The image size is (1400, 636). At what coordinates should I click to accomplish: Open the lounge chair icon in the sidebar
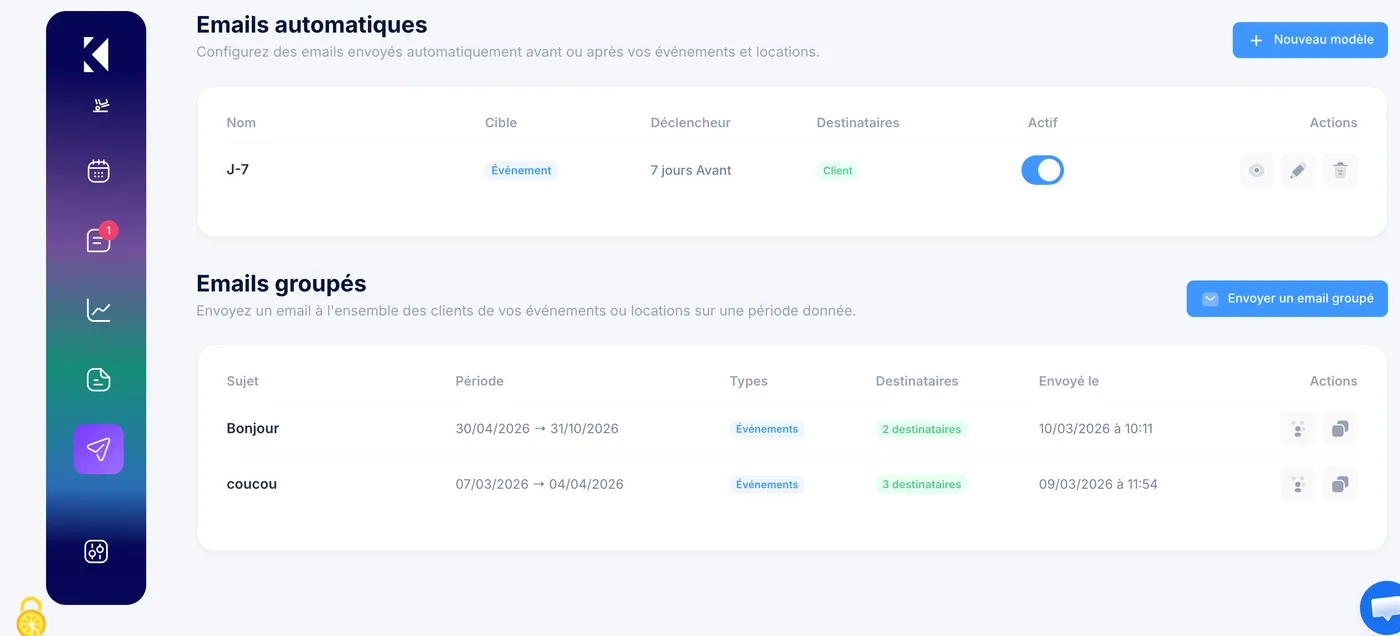101,105
